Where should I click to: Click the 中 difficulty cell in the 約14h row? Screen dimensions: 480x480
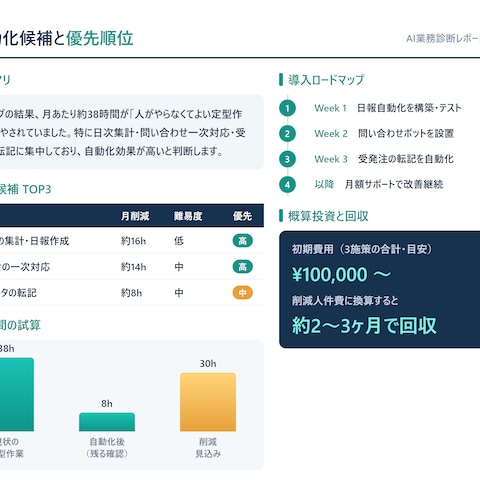coord(179,267)
